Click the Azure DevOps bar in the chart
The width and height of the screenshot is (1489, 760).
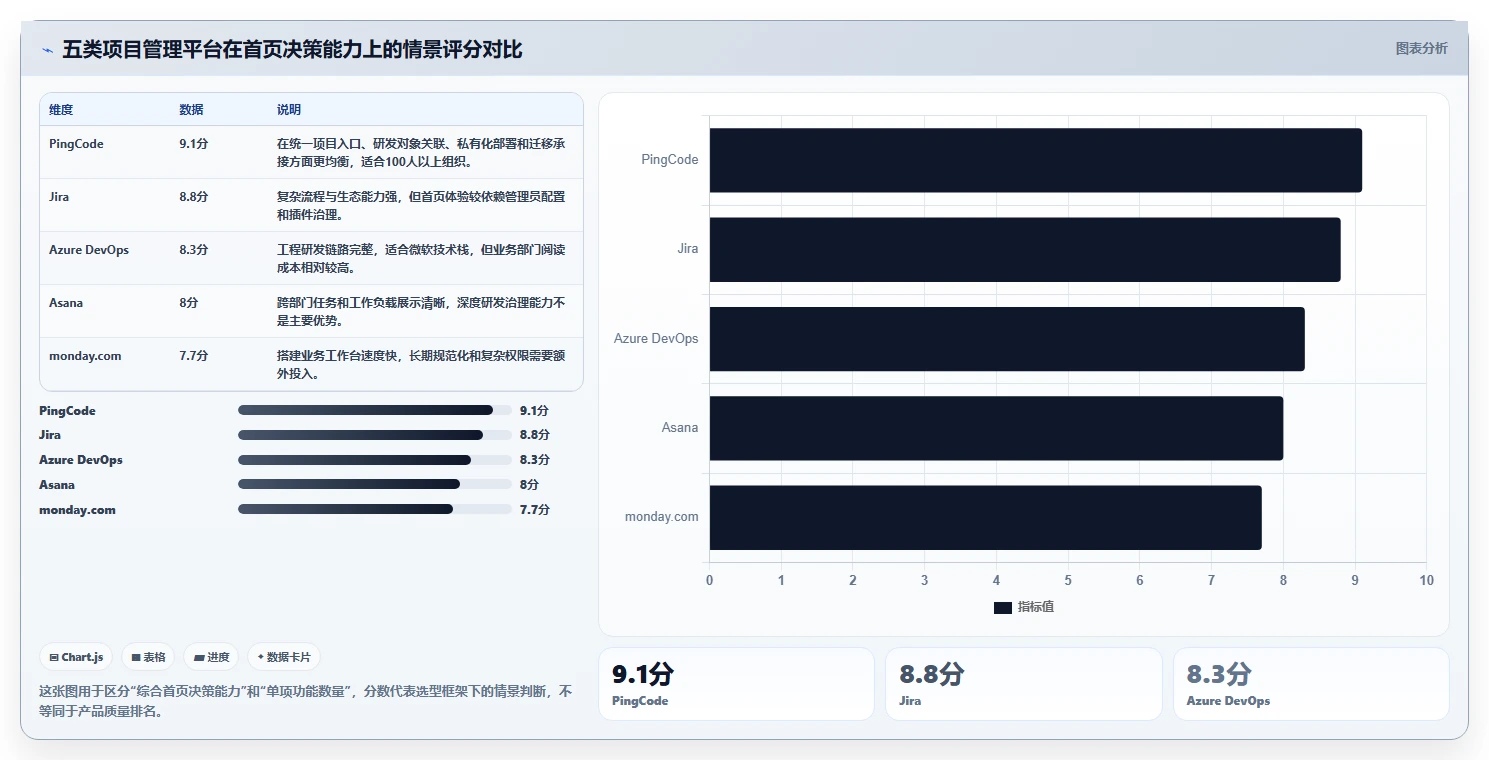(1007, 338)
